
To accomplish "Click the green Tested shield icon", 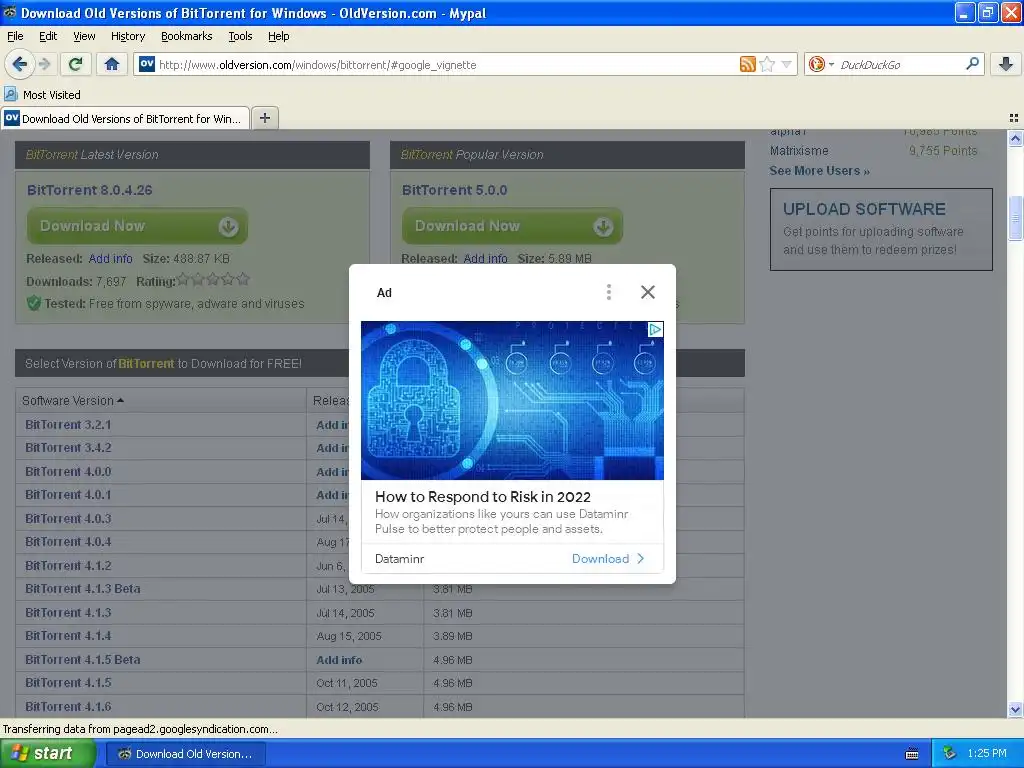I will (34, 303).
